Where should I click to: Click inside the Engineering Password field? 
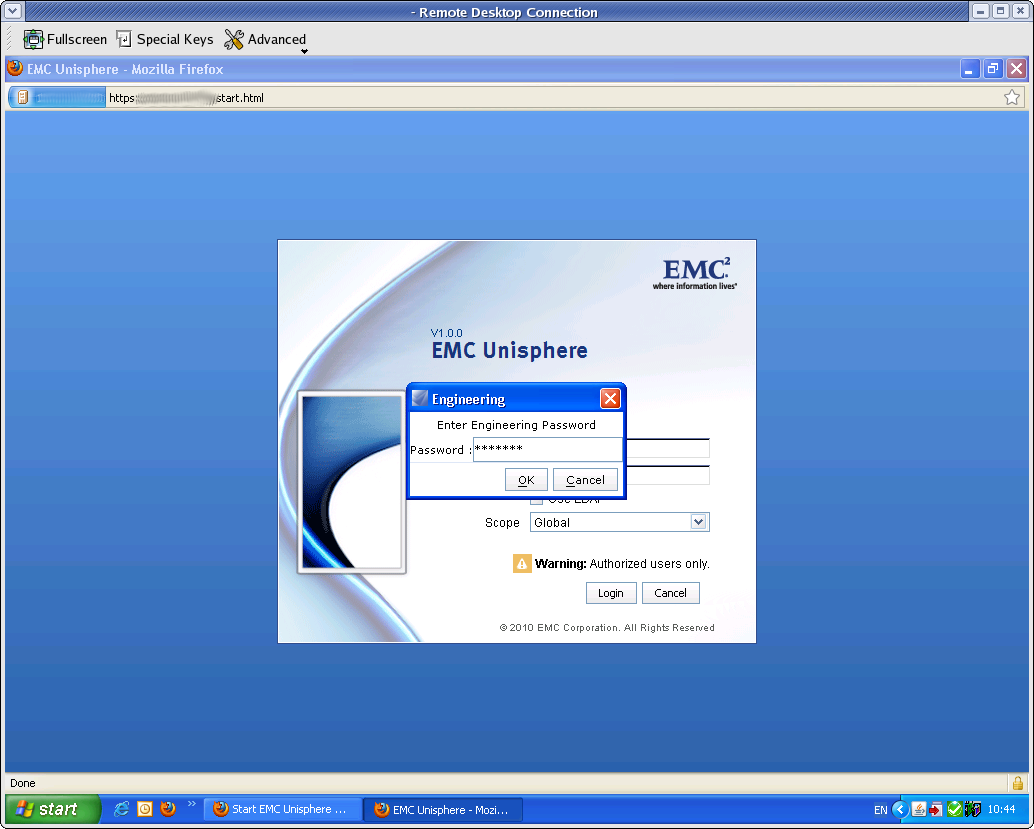[x=547, y=448]
